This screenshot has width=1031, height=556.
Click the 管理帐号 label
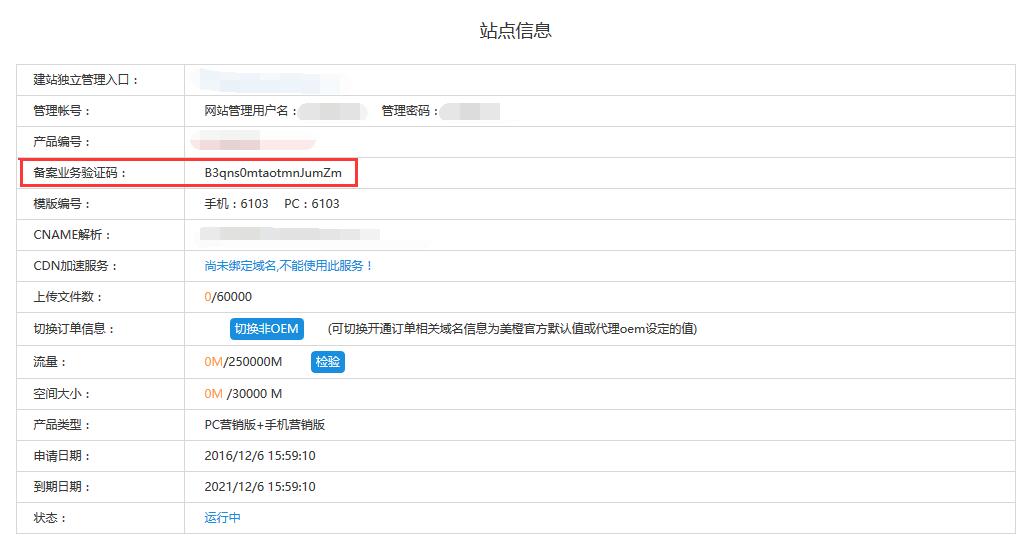click(x=62, y=110)
